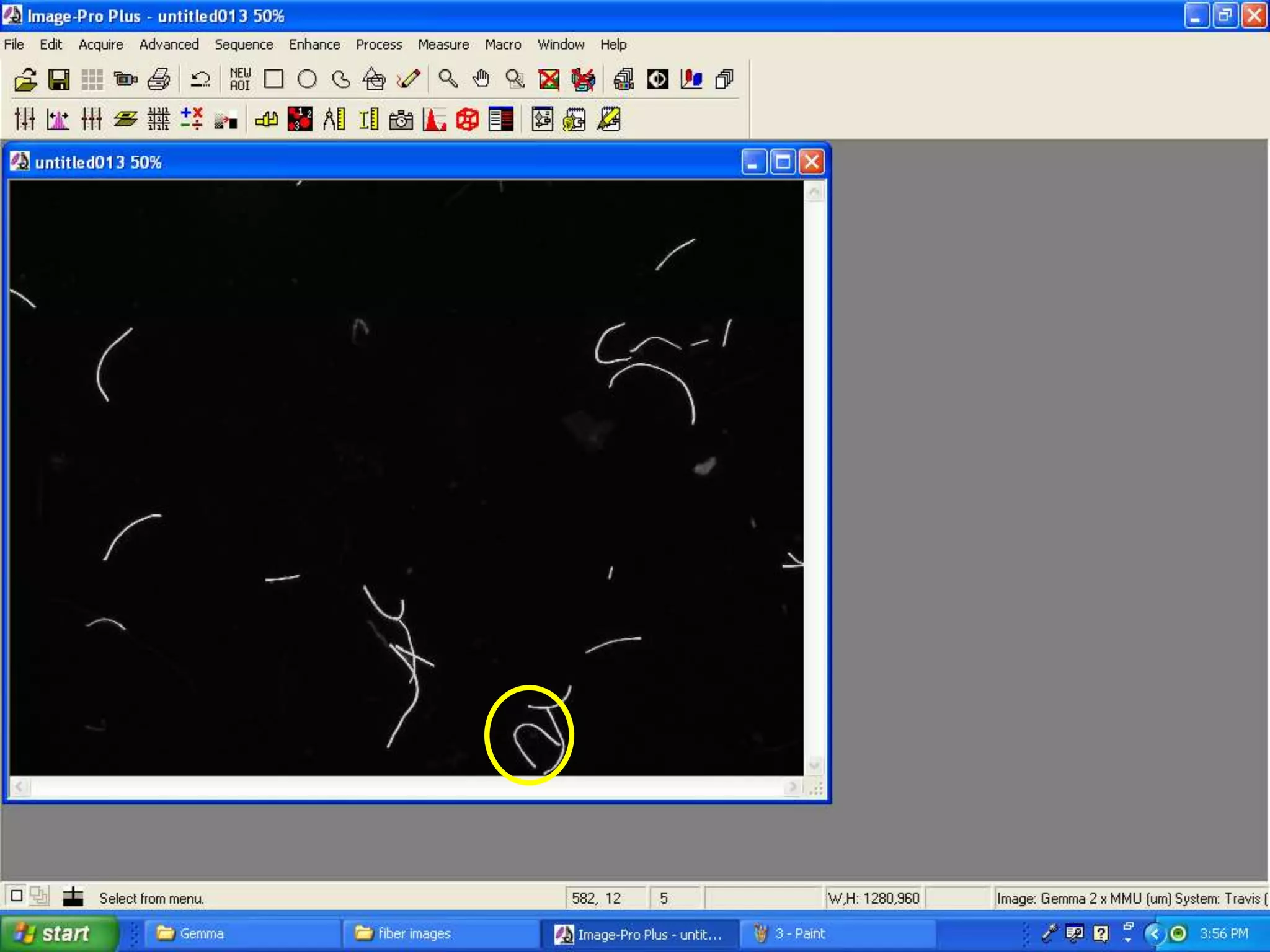Select the ellipse AOI tool
This screenshot has height=952, width=1270.
click(307, 79)
